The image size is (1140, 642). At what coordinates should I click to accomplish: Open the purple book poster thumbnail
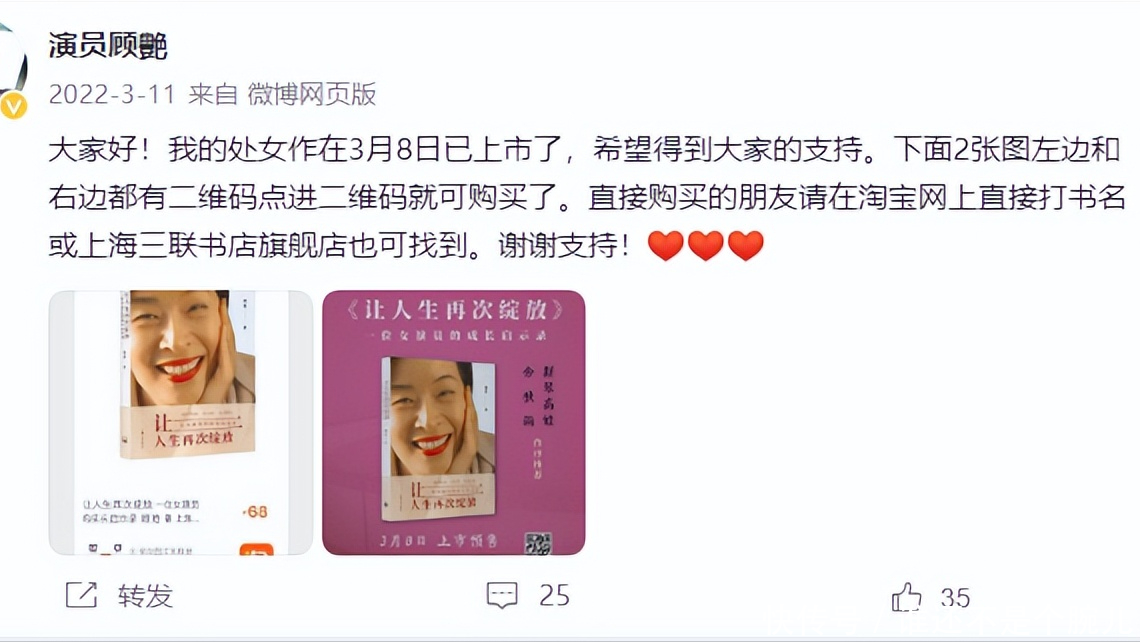(x=454, y=422)
